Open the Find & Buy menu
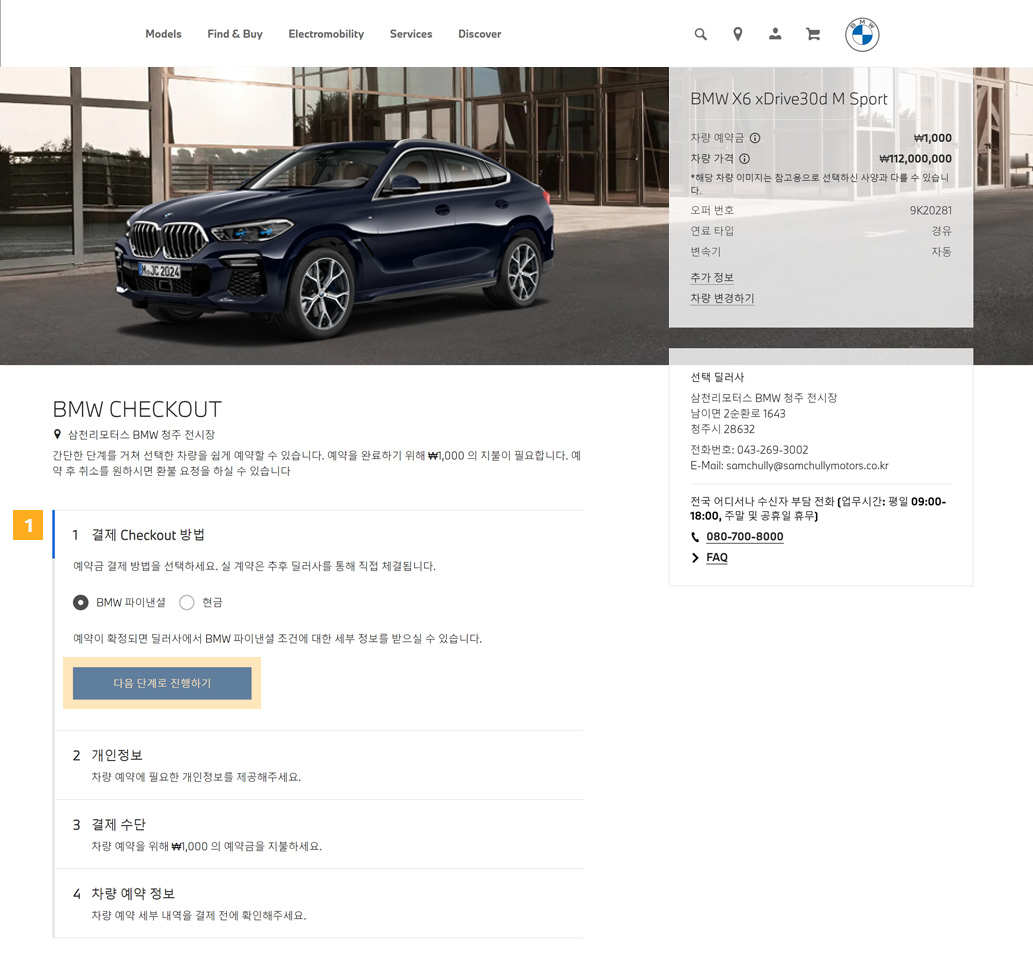The height and width of the screenshot is (965, 1033). pos(234,33)
